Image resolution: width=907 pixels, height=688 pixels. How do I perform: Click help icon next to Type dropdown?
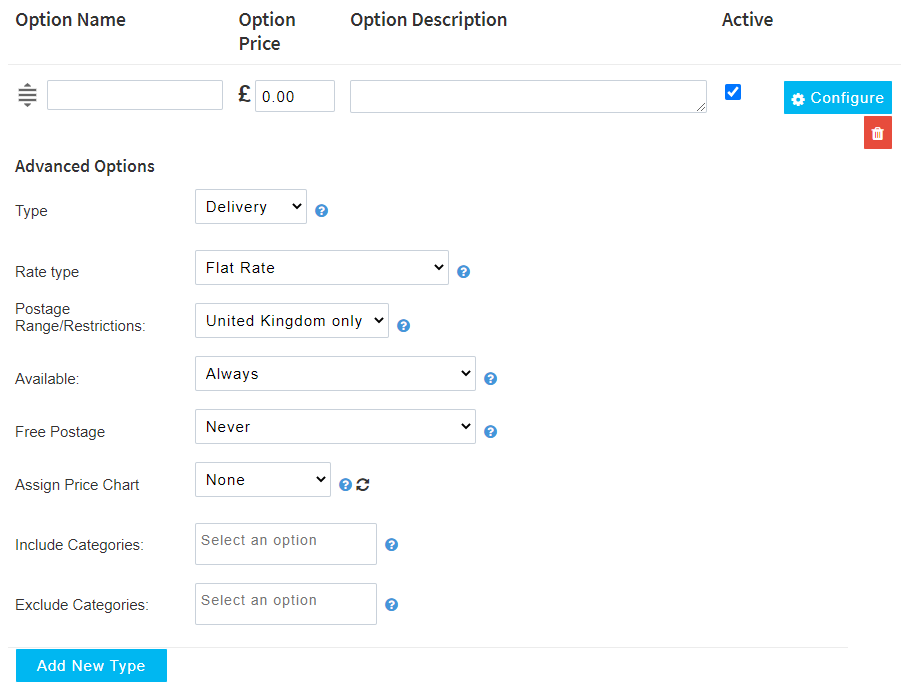(322, 211)
